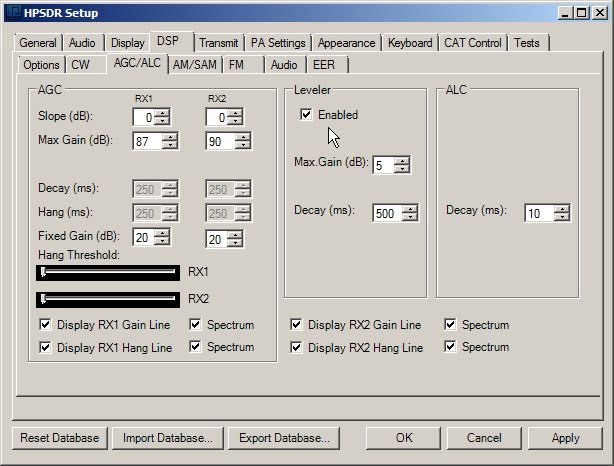The width and height of the screenshot is (614, 466).
Task: Minimize the HPSDR Setup window
Action: pos(565,13)
